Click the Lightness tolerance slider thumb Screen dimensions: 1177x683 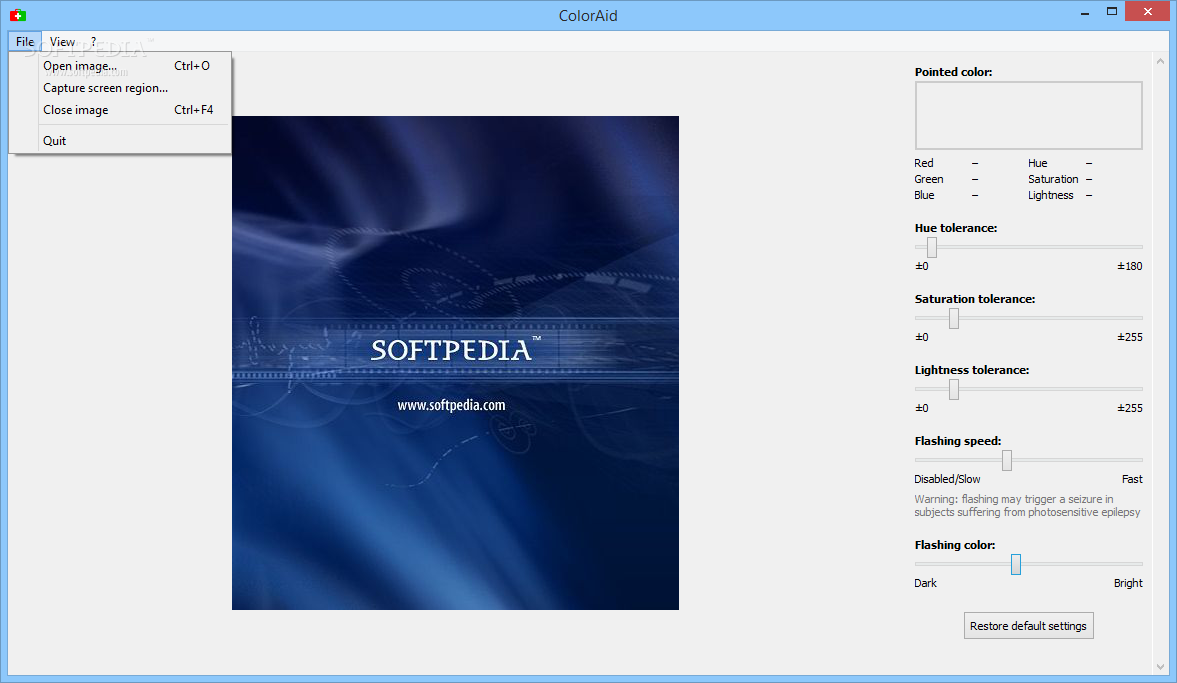pos(953,390)
